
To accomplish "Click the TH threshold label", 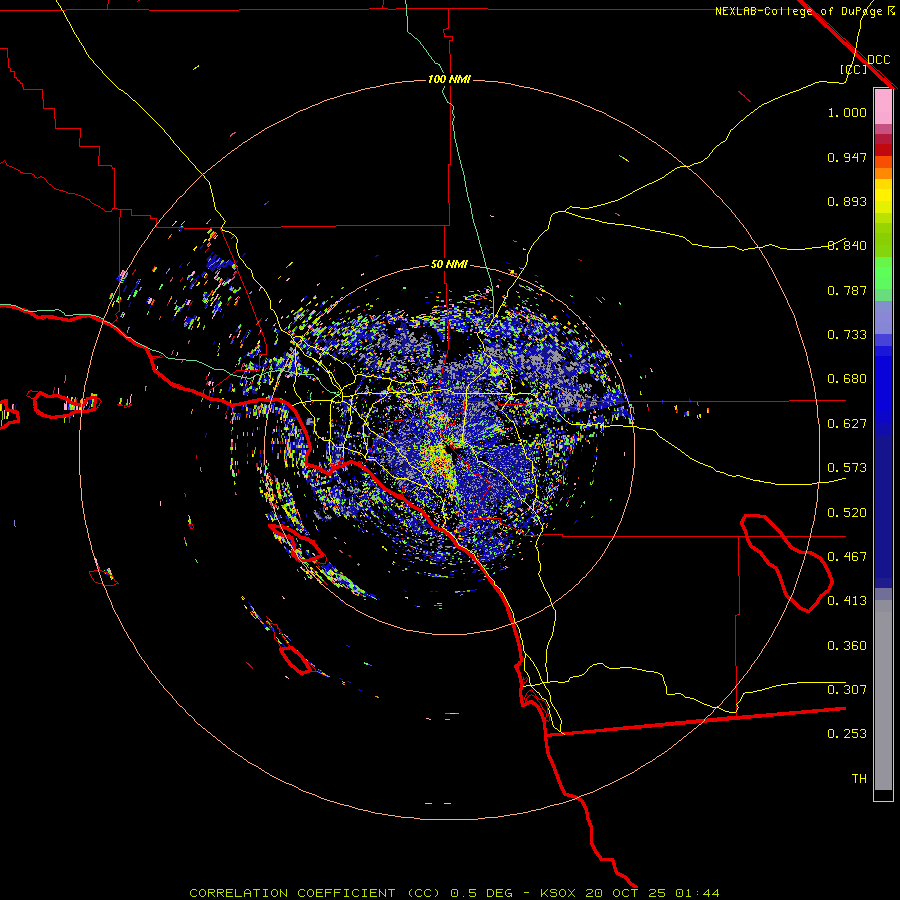I will click(x=859, y=779).
